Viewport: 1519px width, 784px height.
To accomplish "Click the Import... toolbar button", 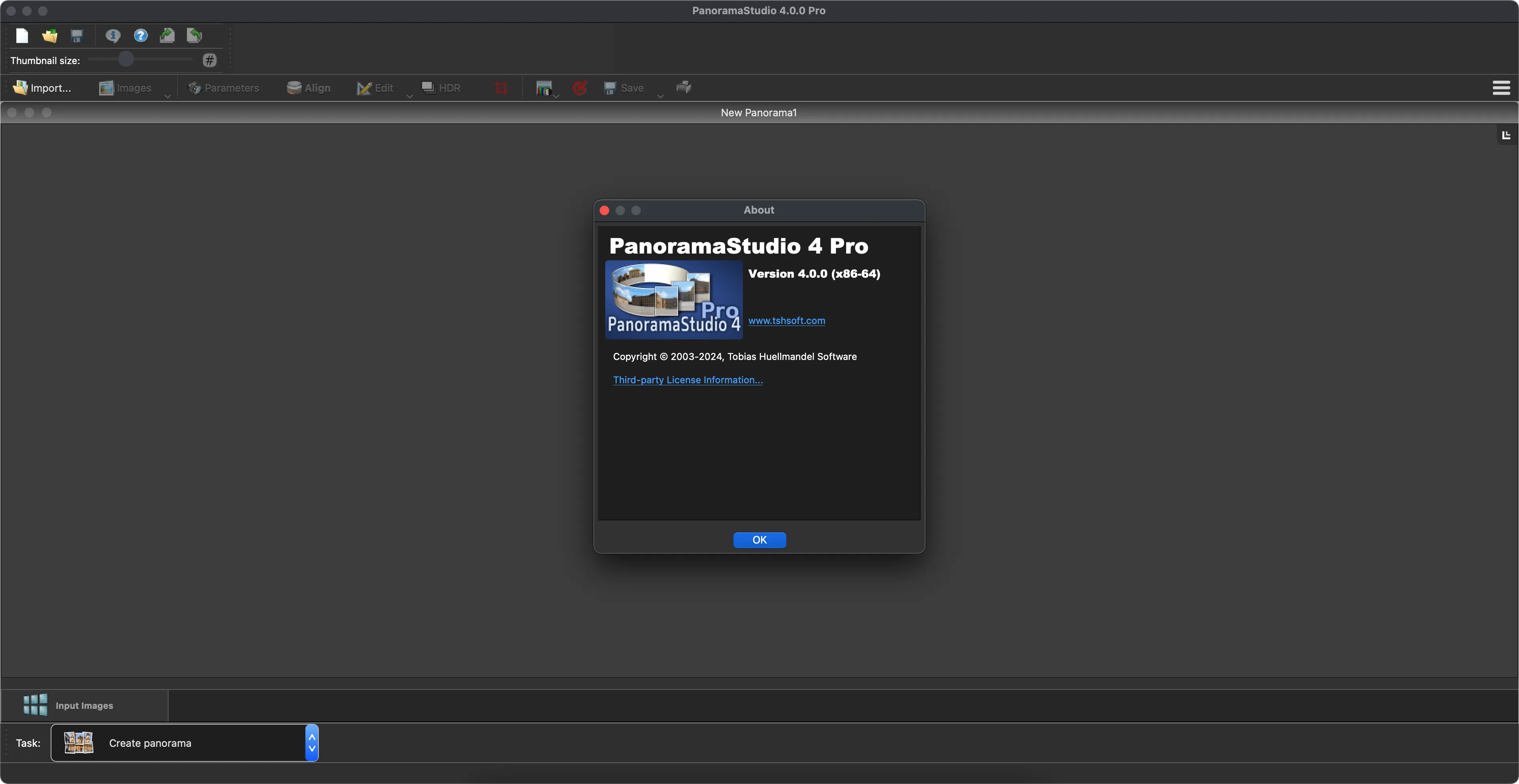I will point(42,88).
